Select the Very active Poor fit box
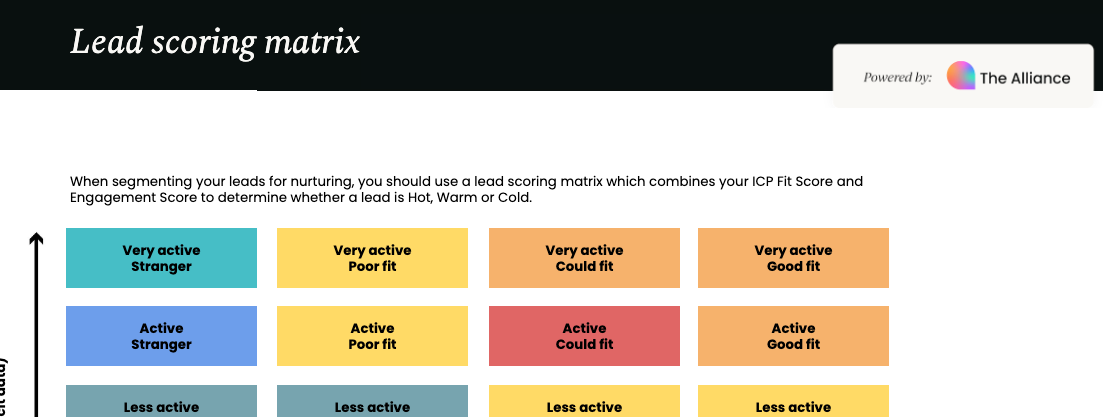This screenshot has height=417, width=1103. point(372,258)
